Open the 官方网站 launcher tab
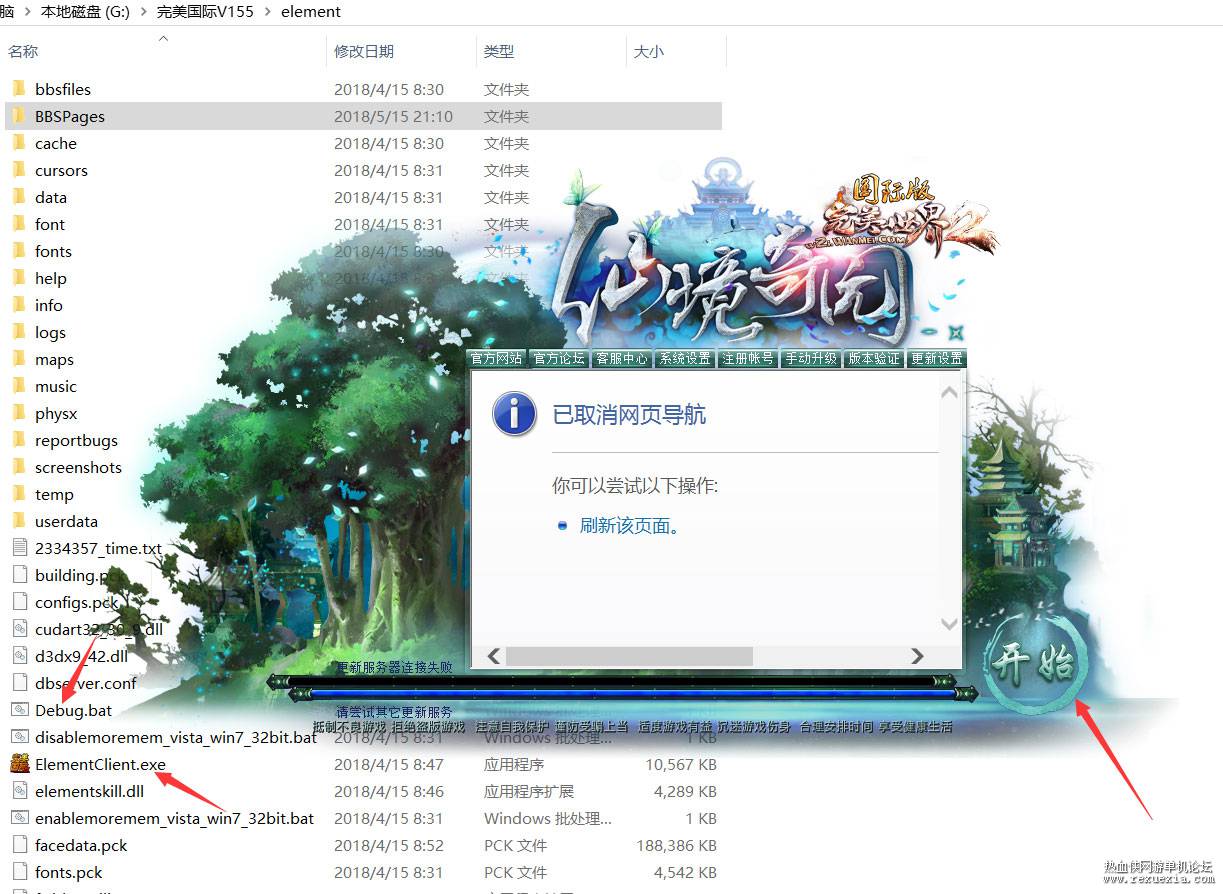Image resolution: width=1223 pixels, height=894 pixels. (x=496, y=358)
